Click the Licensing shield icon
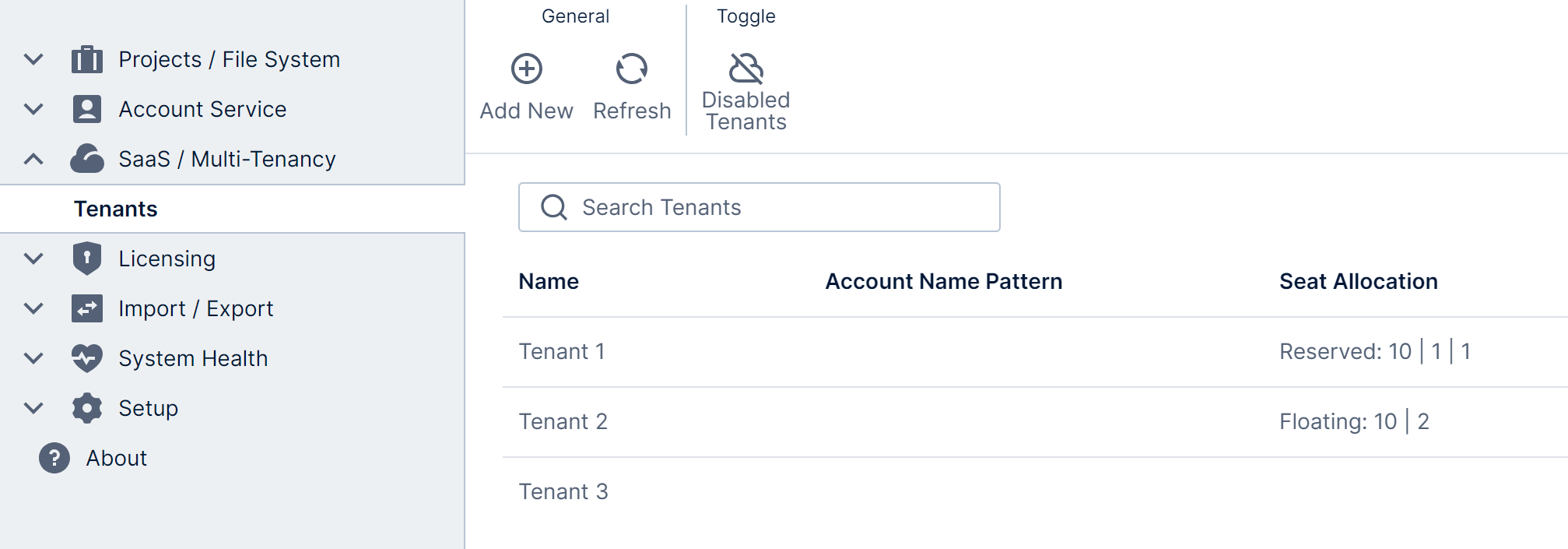Screen dimensions: 1568x549 [87, 259]
